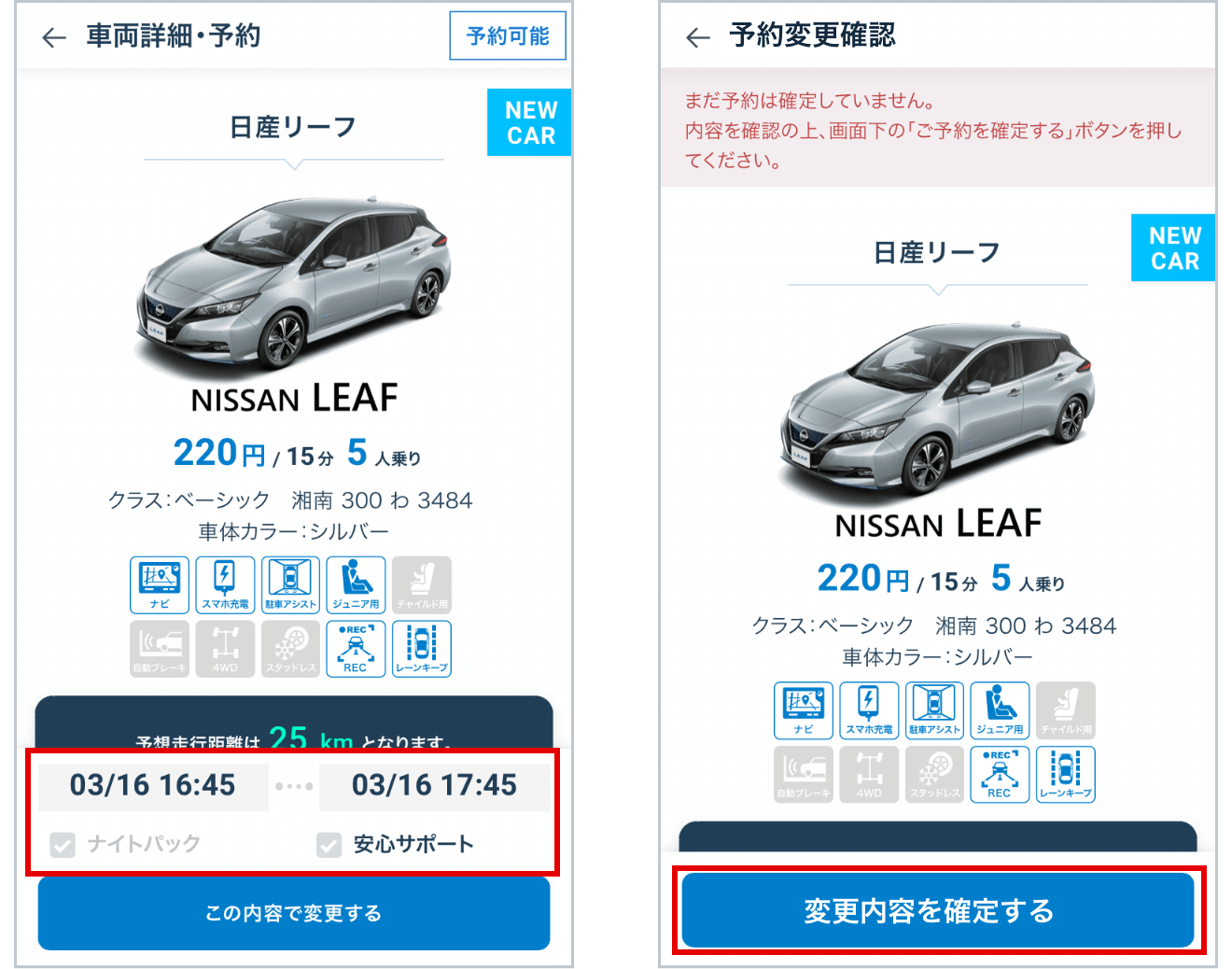Open start time picker 03/16 16:45

click(153, 786)
